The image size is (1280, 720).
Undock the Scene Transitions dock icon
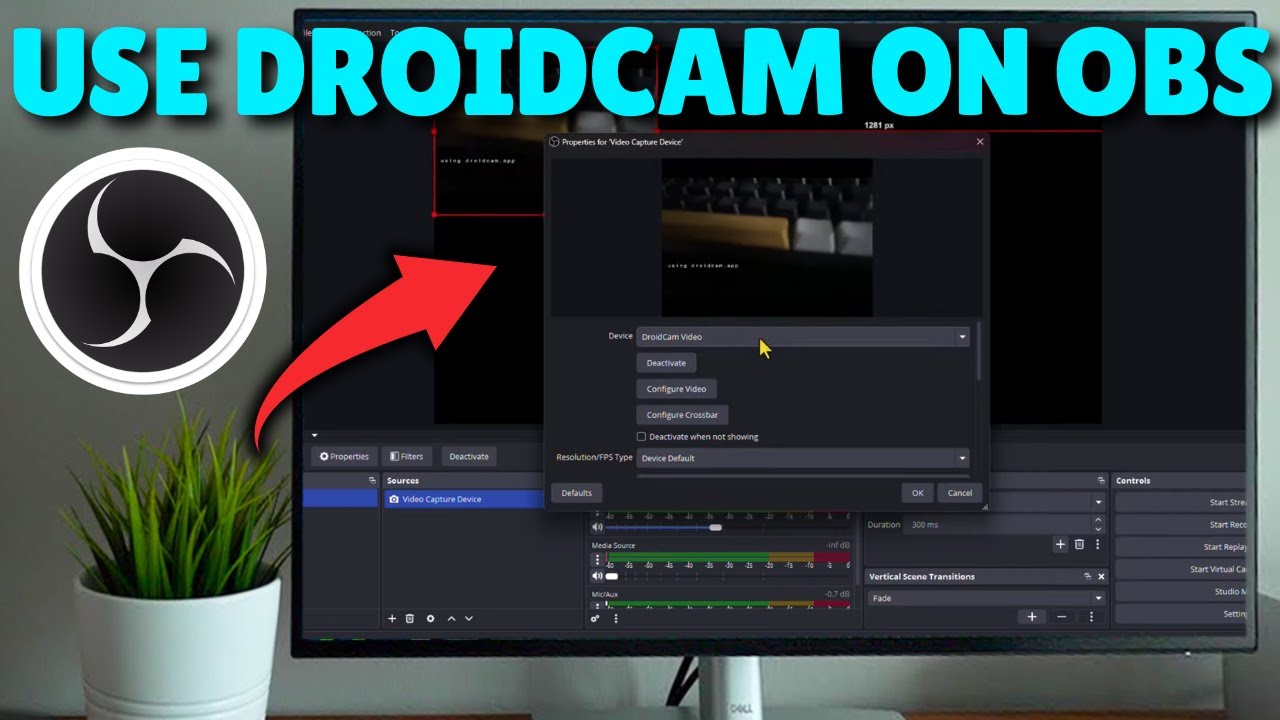click(x=1101, y=481)
